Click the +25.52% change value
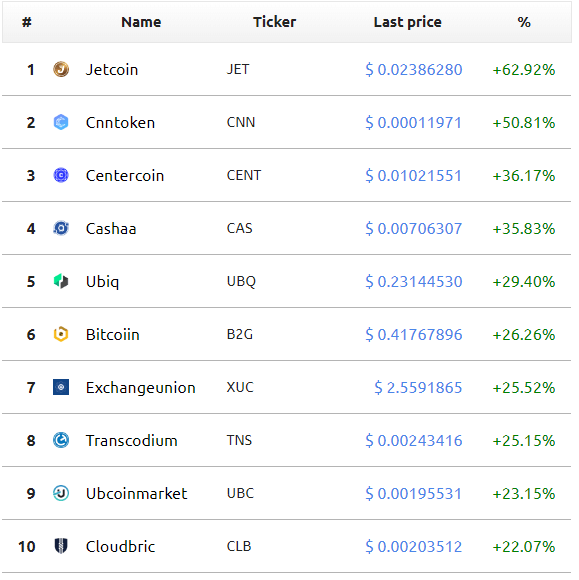The image size is (579, 580). (524, 387)
